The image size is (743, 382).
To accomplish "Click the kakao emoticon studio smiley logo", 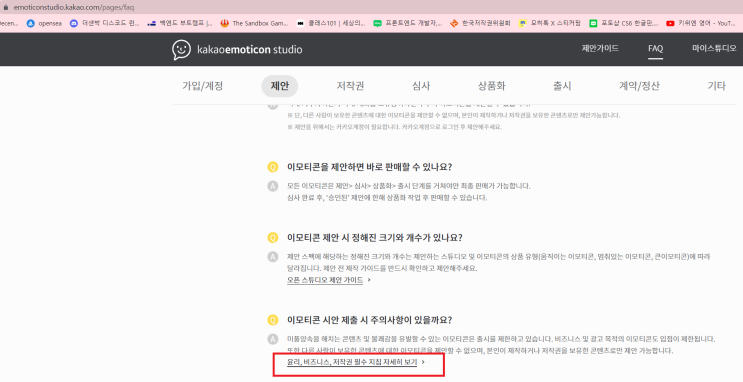I will pyautogui.click(x=181, y=50).
